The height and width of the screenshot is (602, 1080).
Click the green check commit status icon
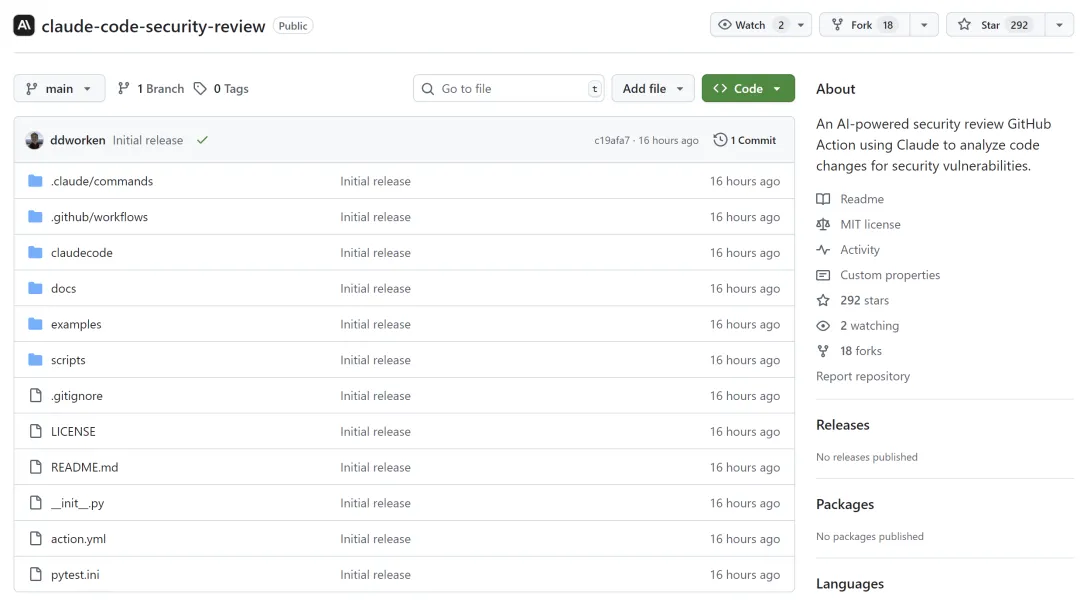[202, 140]
